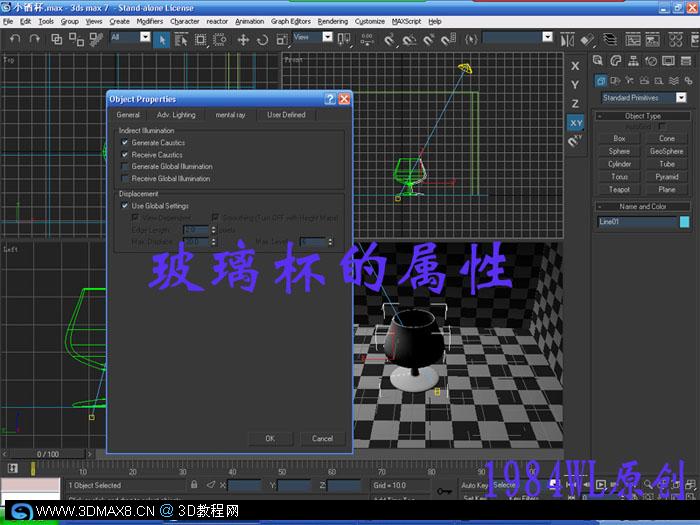Screen dimensions: 700x525
Task: Choose the Select and Scale tool
Action: 282,40
